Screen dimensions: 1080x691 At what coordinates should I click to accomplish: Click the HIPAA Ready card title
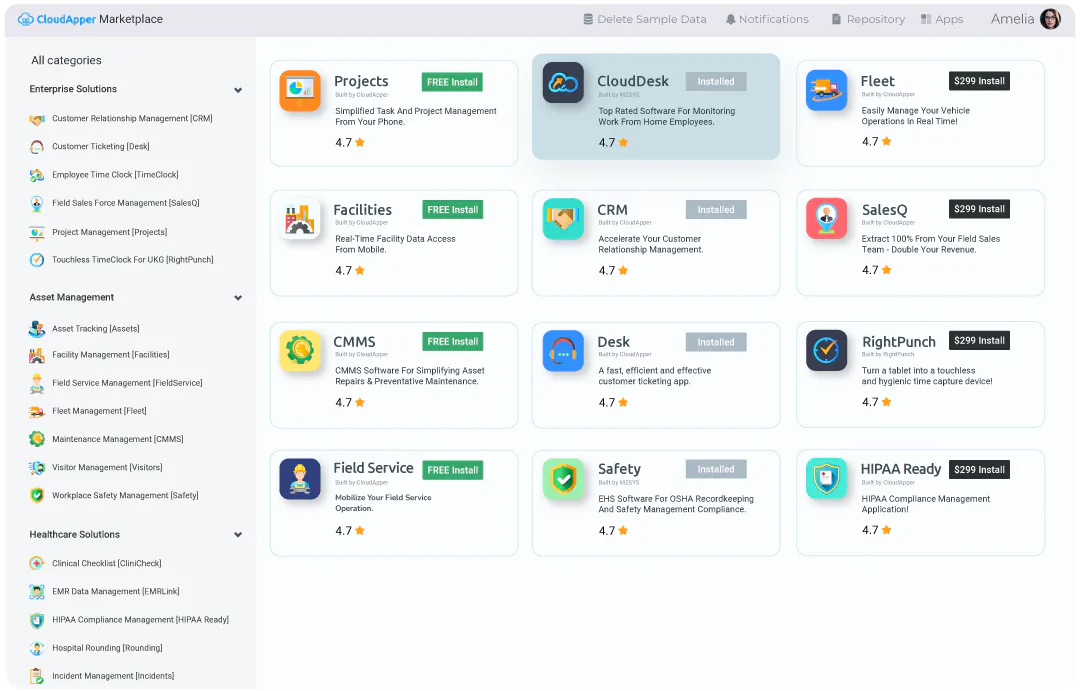900,469
